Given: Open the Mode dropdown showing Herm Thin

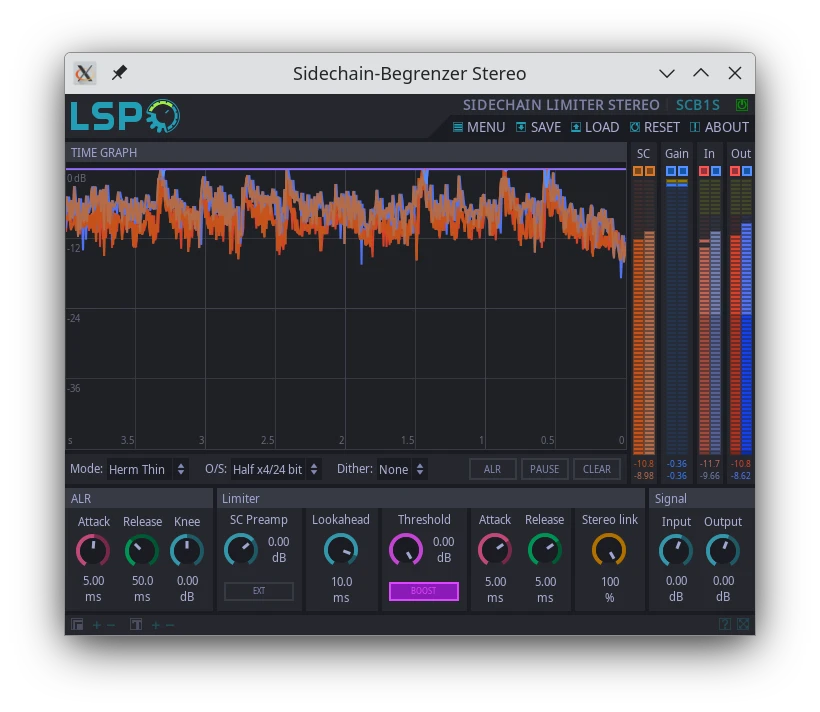Looking at the screenshot, I should pyautogui.click(x=147, y=469).
